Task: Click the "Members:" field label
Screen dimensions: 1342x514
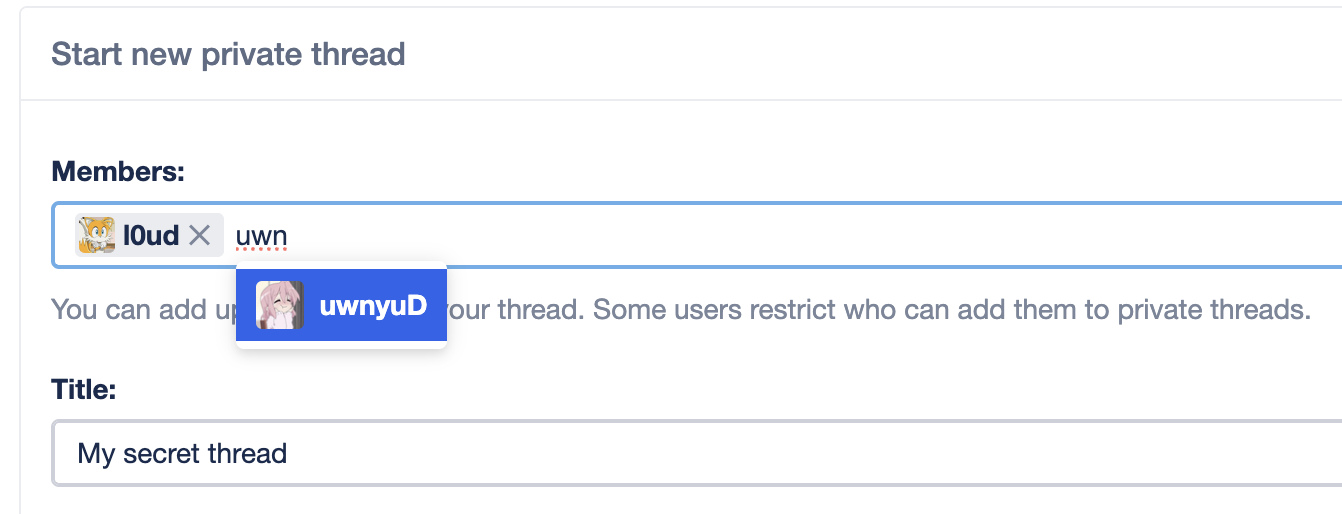Action: point(118,171)
